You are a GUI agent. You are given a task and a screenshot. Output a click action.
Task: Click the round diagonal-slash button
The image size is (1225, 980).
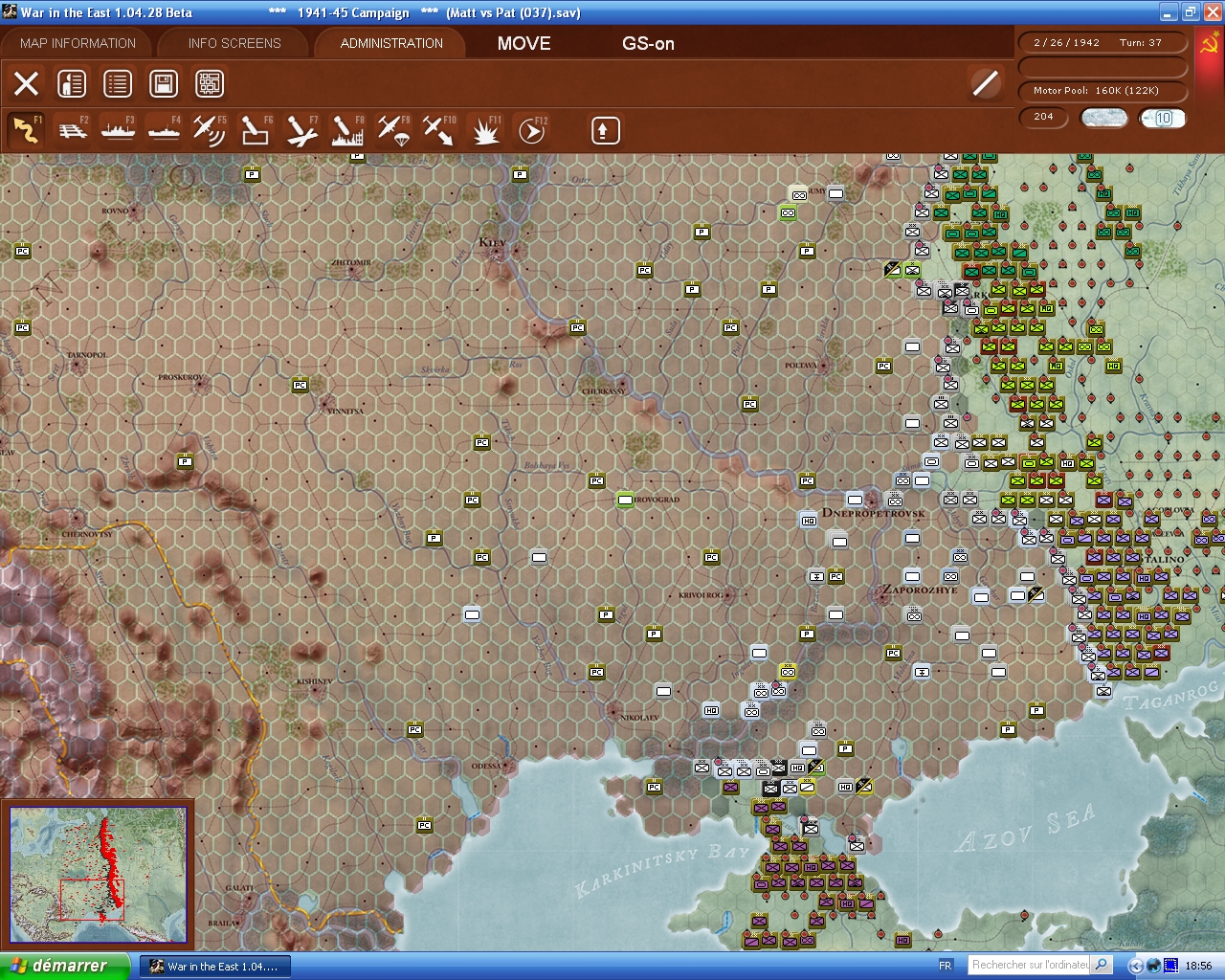[985, 83]
